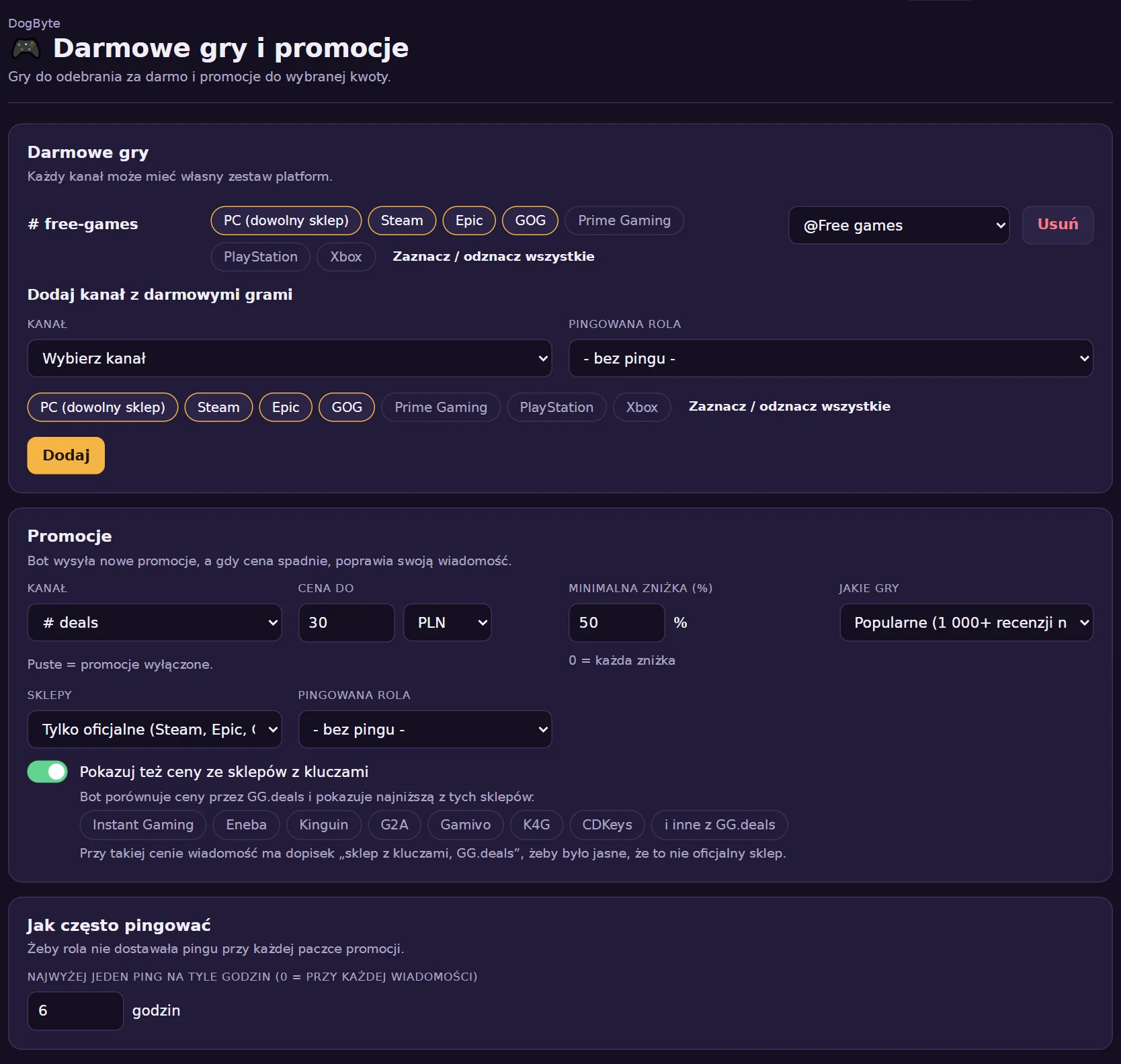Toggle GOG chip in add-channel form
Viewport: 1121px width, 1064px height.
(347, 407)
